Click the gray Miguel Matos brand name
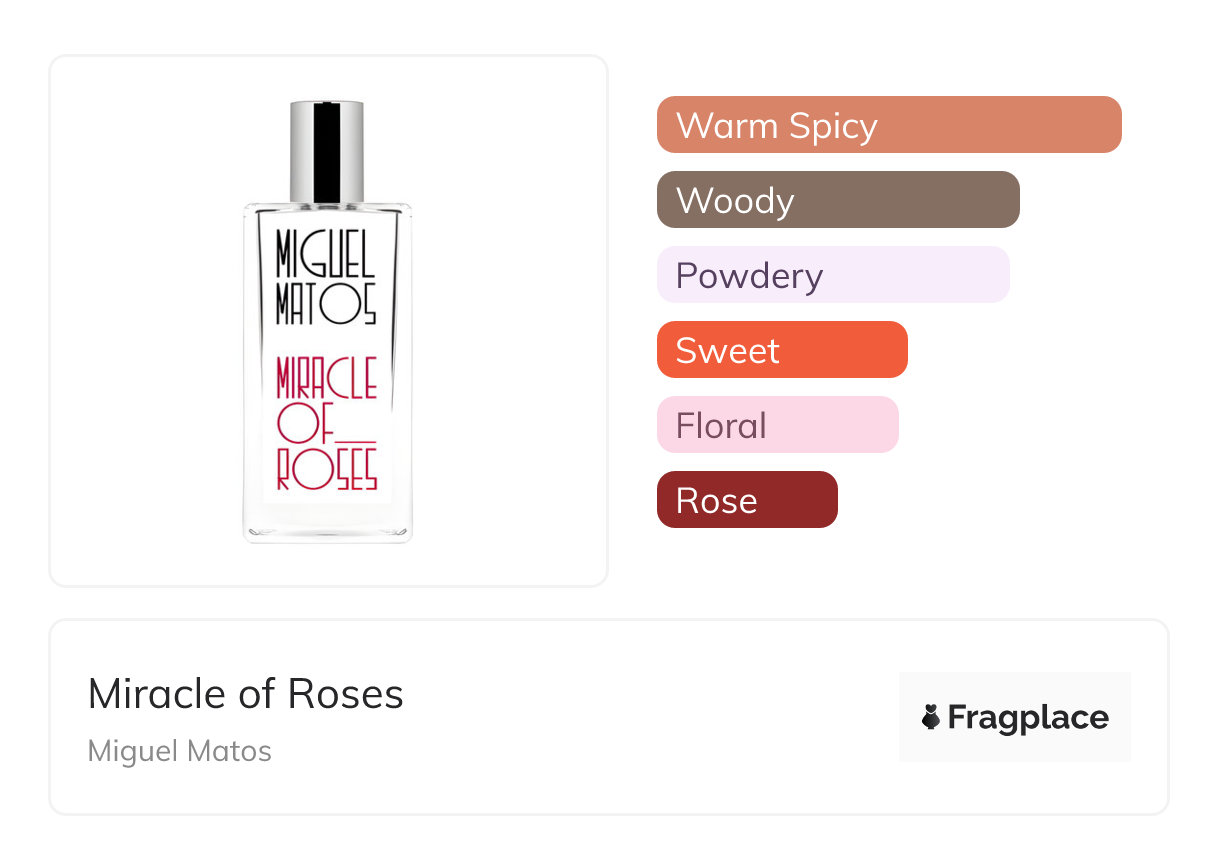Screen dimensions: 1218x864 180,751
